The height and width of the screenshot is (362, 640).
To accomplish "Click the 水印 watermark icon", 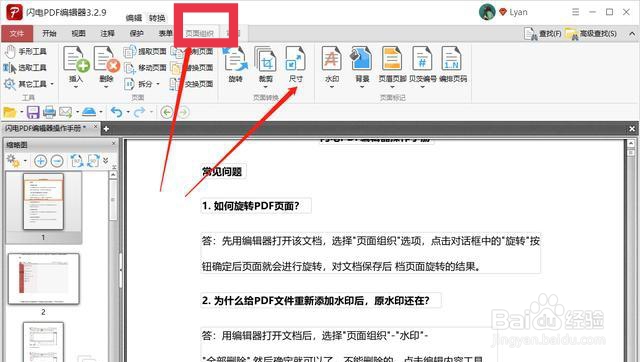I will [x=331, y=59].
